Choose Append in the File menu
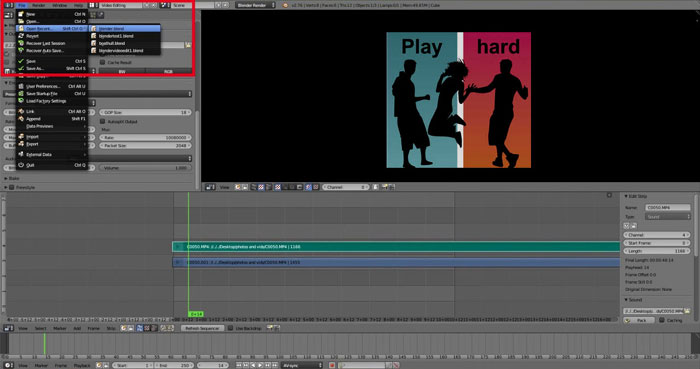This screenshot has height=369, width=700. click(x=52, y=119)
